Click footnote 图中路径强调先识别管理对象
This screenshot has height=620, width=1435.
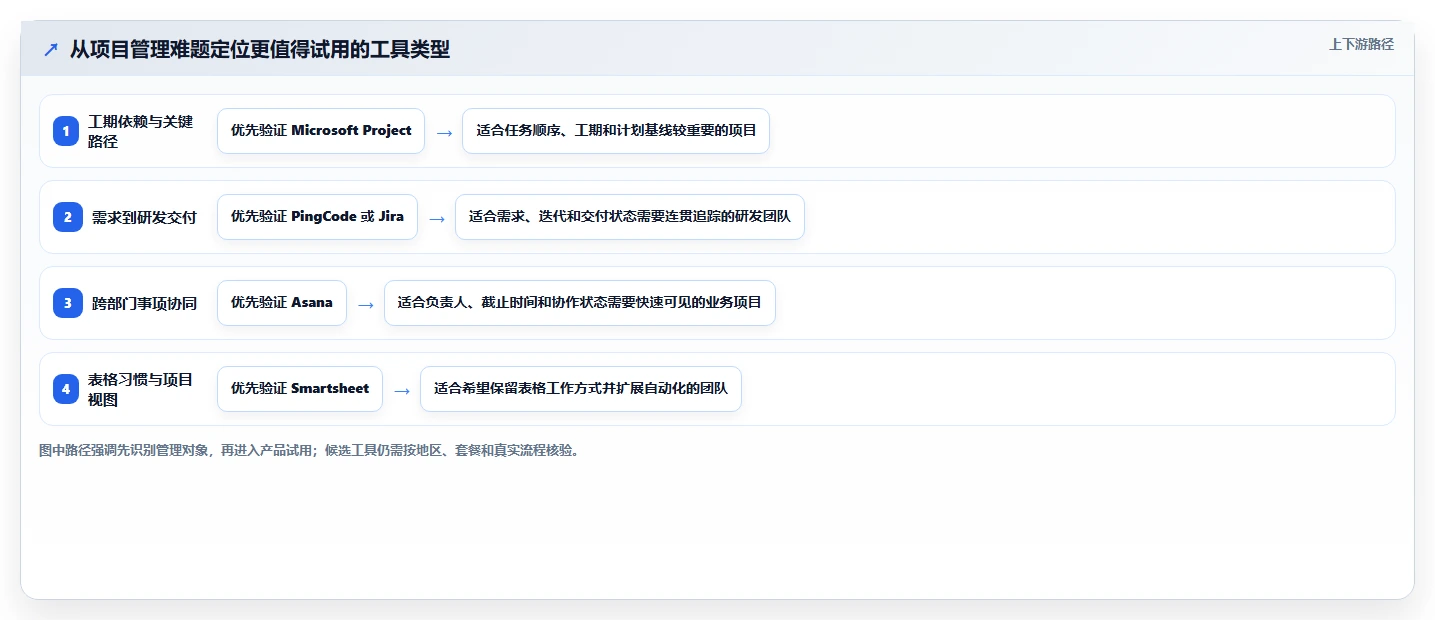click(309, 450)
